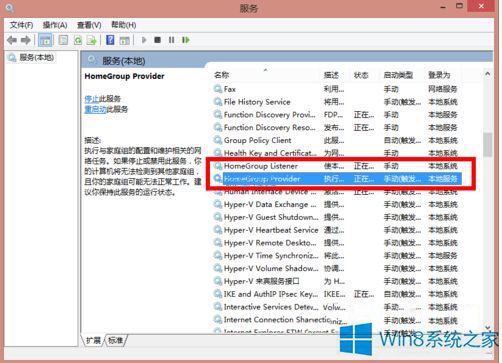Select Hyper-V Data Exchange service
The height and width of the screenshot is (363, 502).
coord(337,204)
